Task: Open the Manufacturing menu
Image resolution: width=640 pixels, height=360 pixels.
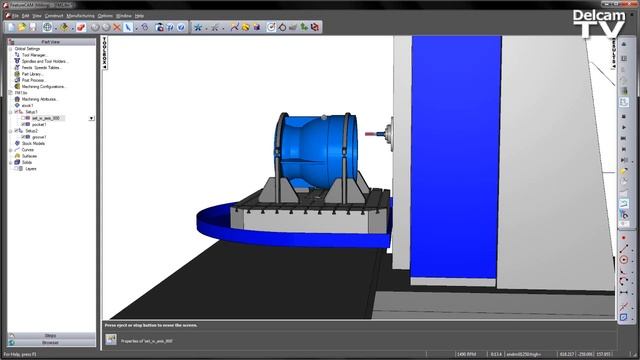Action: pos(80,16)
